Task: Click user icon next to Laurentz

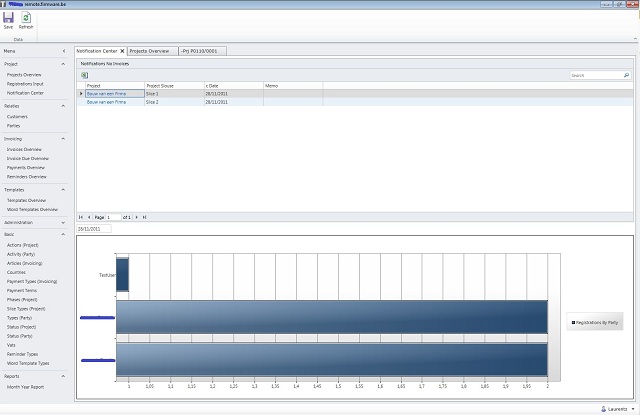Action: pos(603,408)
